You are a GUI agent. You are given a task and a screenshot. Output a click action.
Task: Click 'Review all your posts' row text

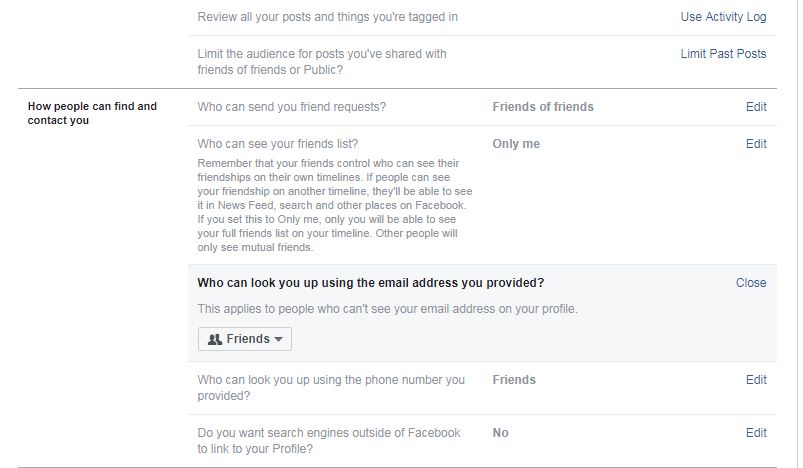click(327, 17)
